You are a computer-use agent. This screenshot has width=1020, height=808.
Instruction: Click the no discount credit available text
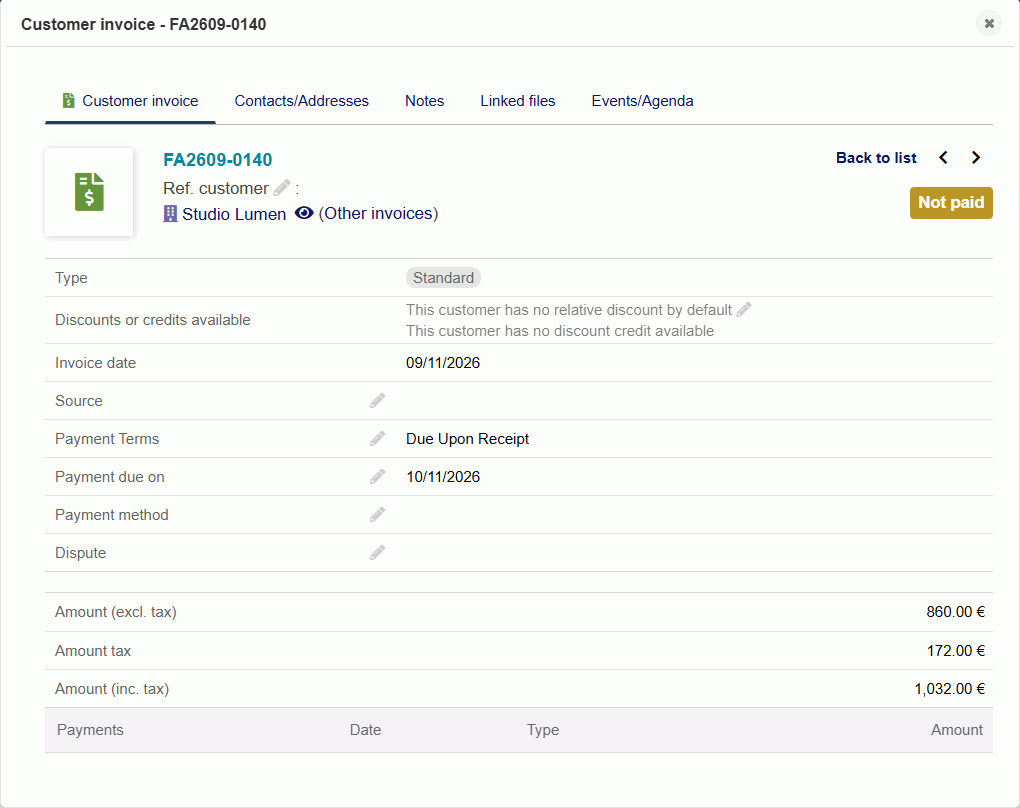[559, 331]
